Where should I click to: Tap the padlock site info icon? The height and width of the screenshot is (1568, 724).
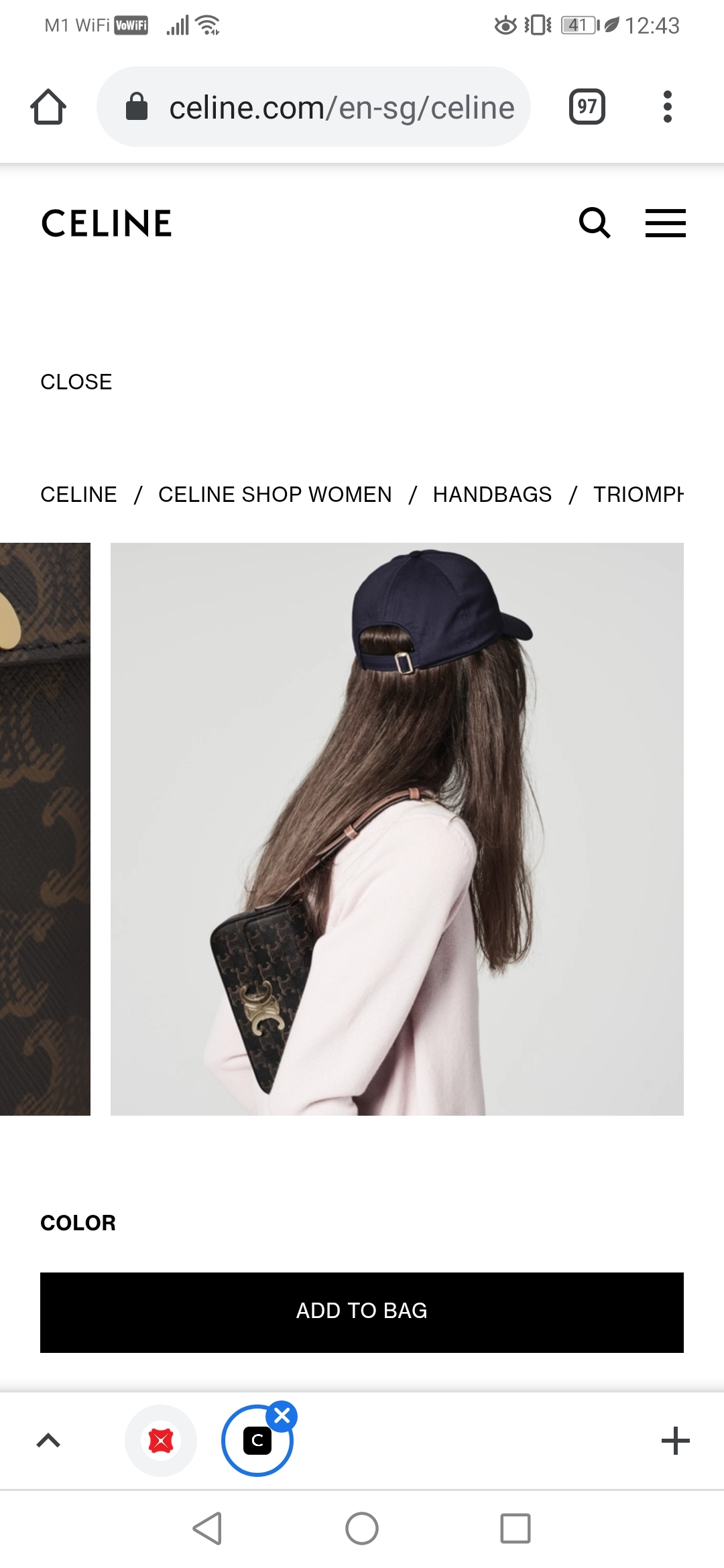point(137,107)
